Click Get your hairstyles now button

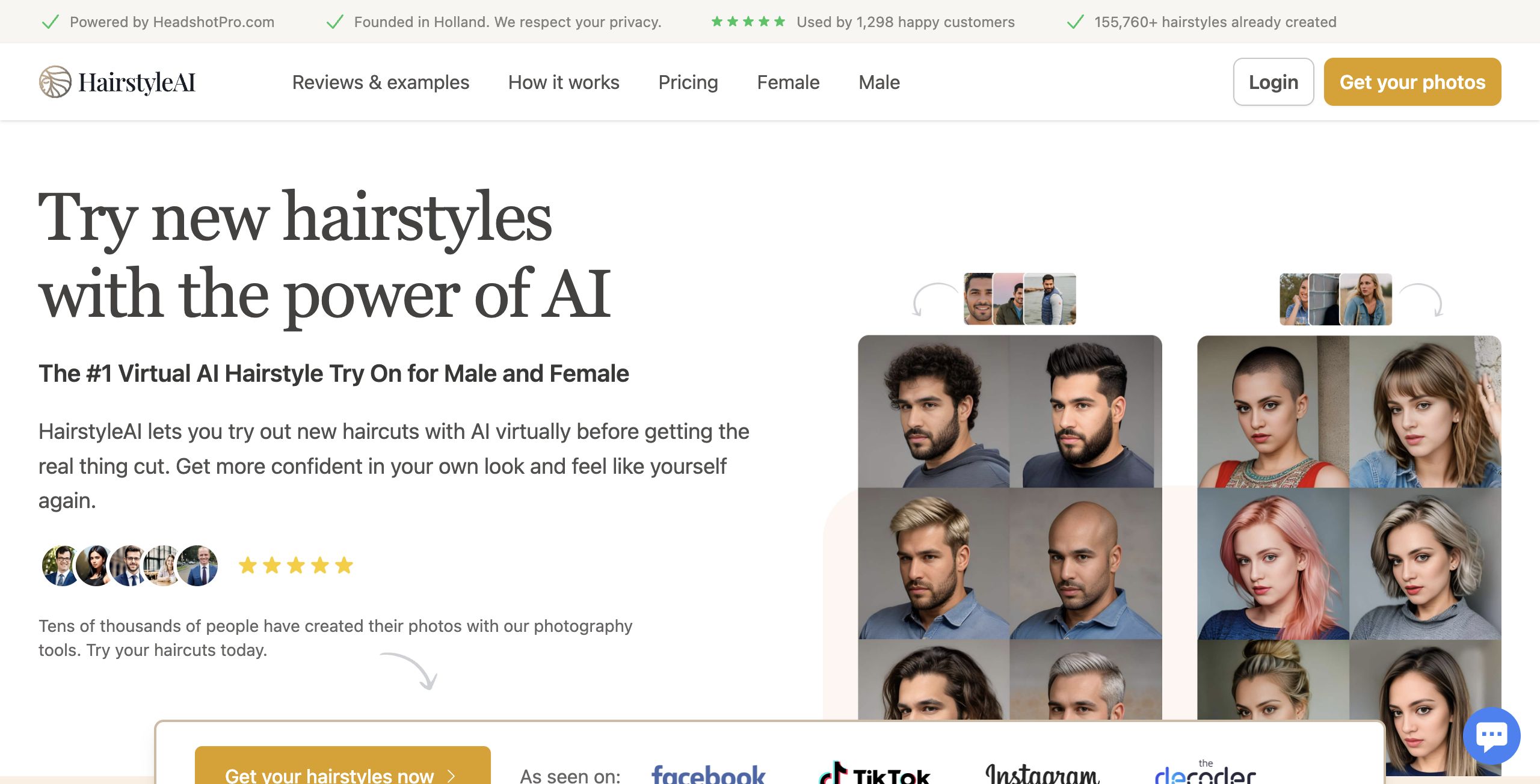pyautogui.click(x=343, y=765)
